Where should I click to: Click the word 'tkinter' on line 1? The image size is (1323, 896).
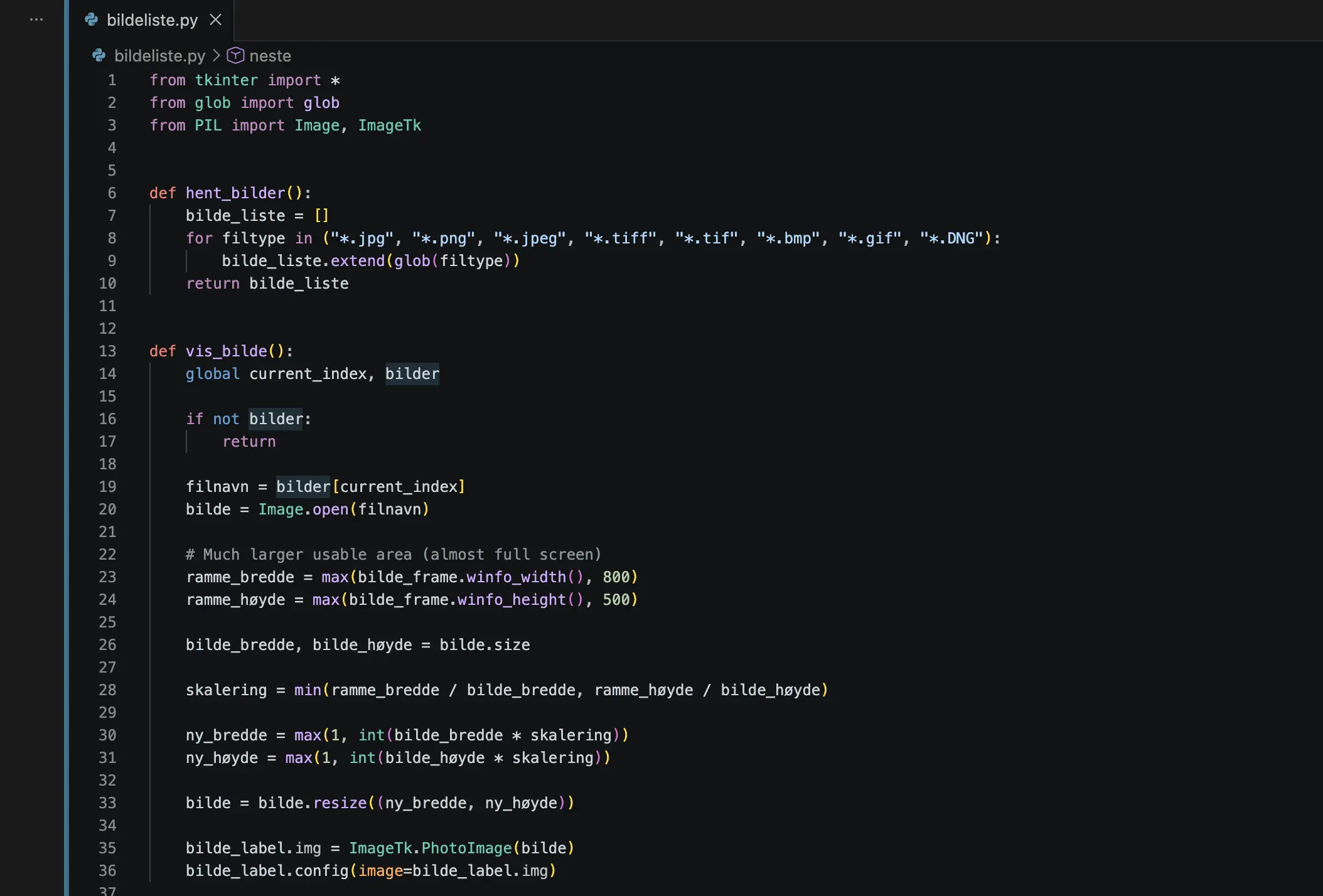226,80
